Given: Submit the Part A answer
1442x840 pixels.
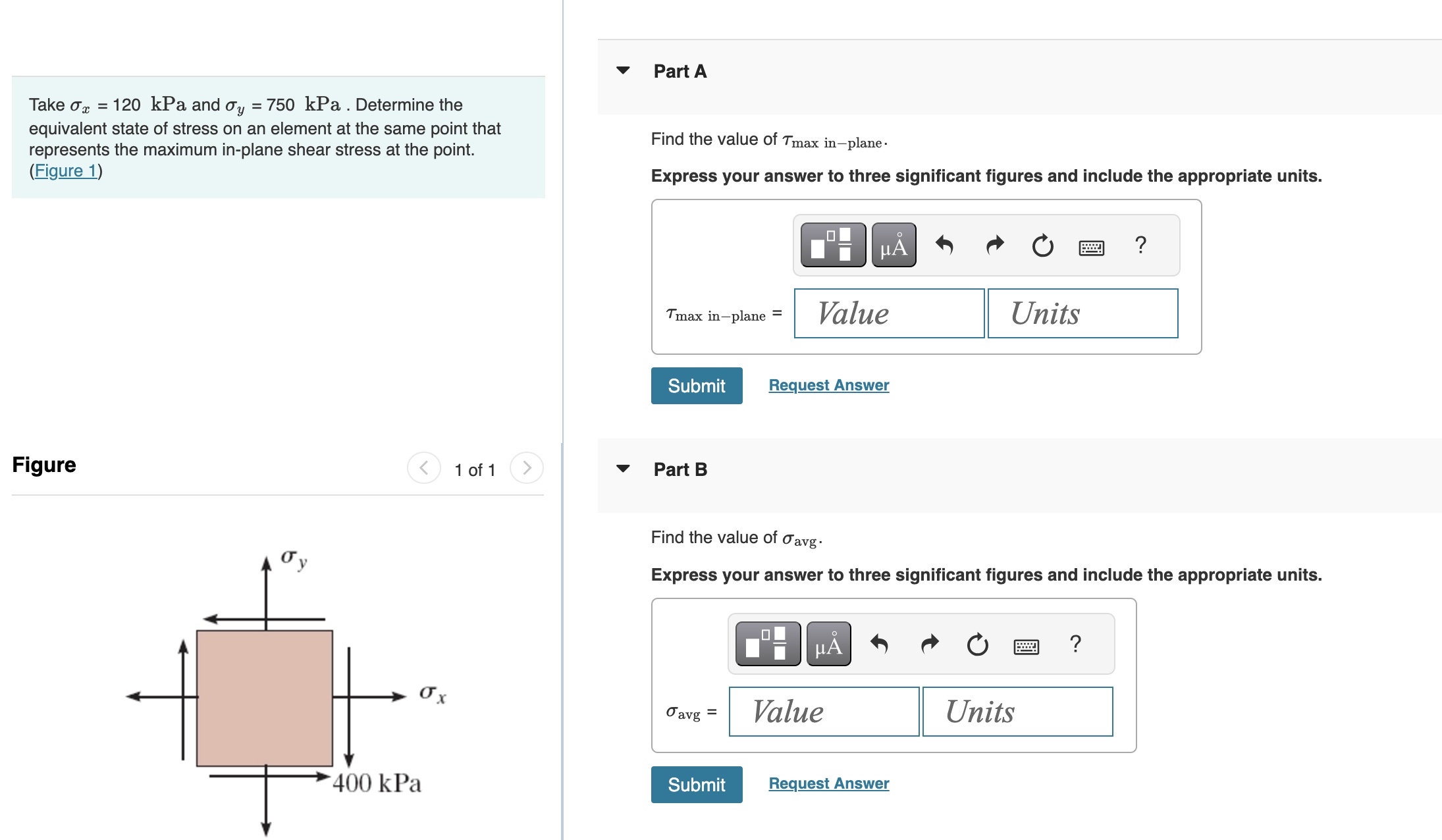Looking at the screenshot, I should [696, 386].
